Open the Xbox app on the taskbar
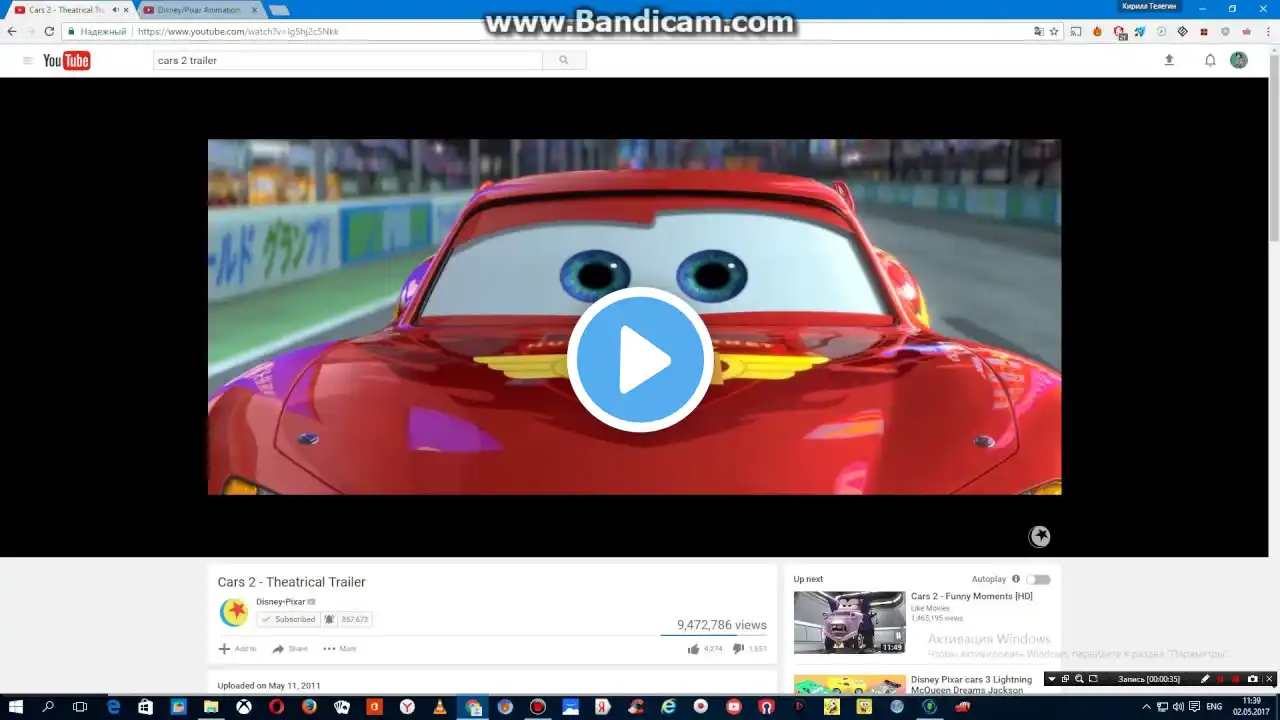The height and width of the screenshot is (720, 1280). coord(243,707)
